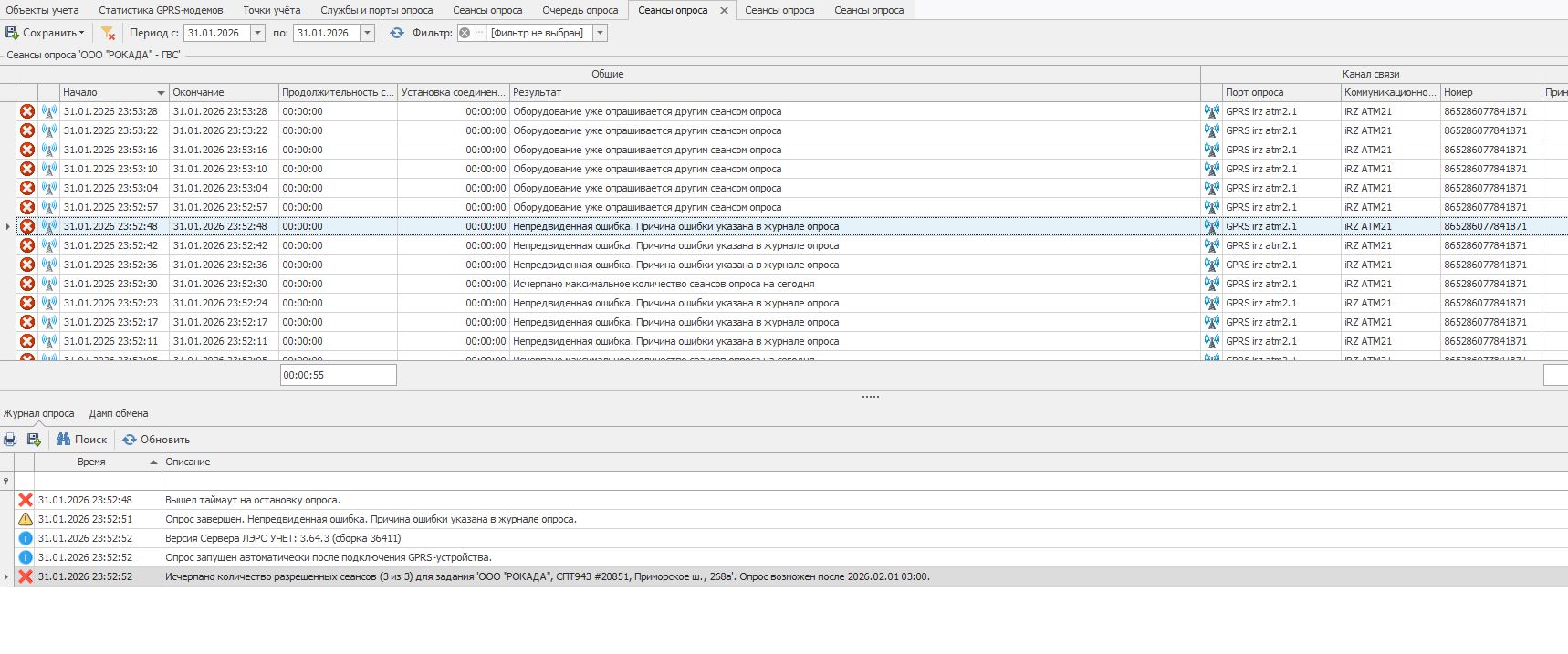Screen dimensions: 1568x654
Task: Click the error icon of the 23:53:28 session
Action: (27, 111)
